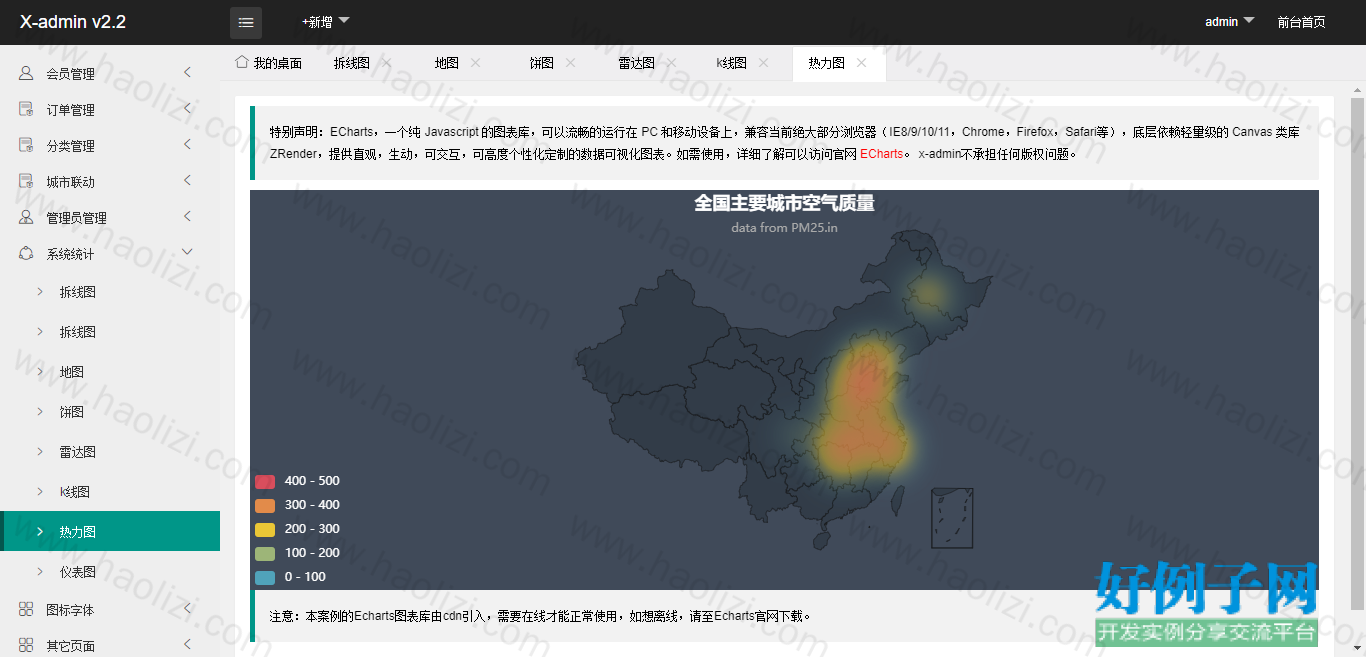
Task: Toggle the 300 - 400 legend swatch
Action: point(265,505)
